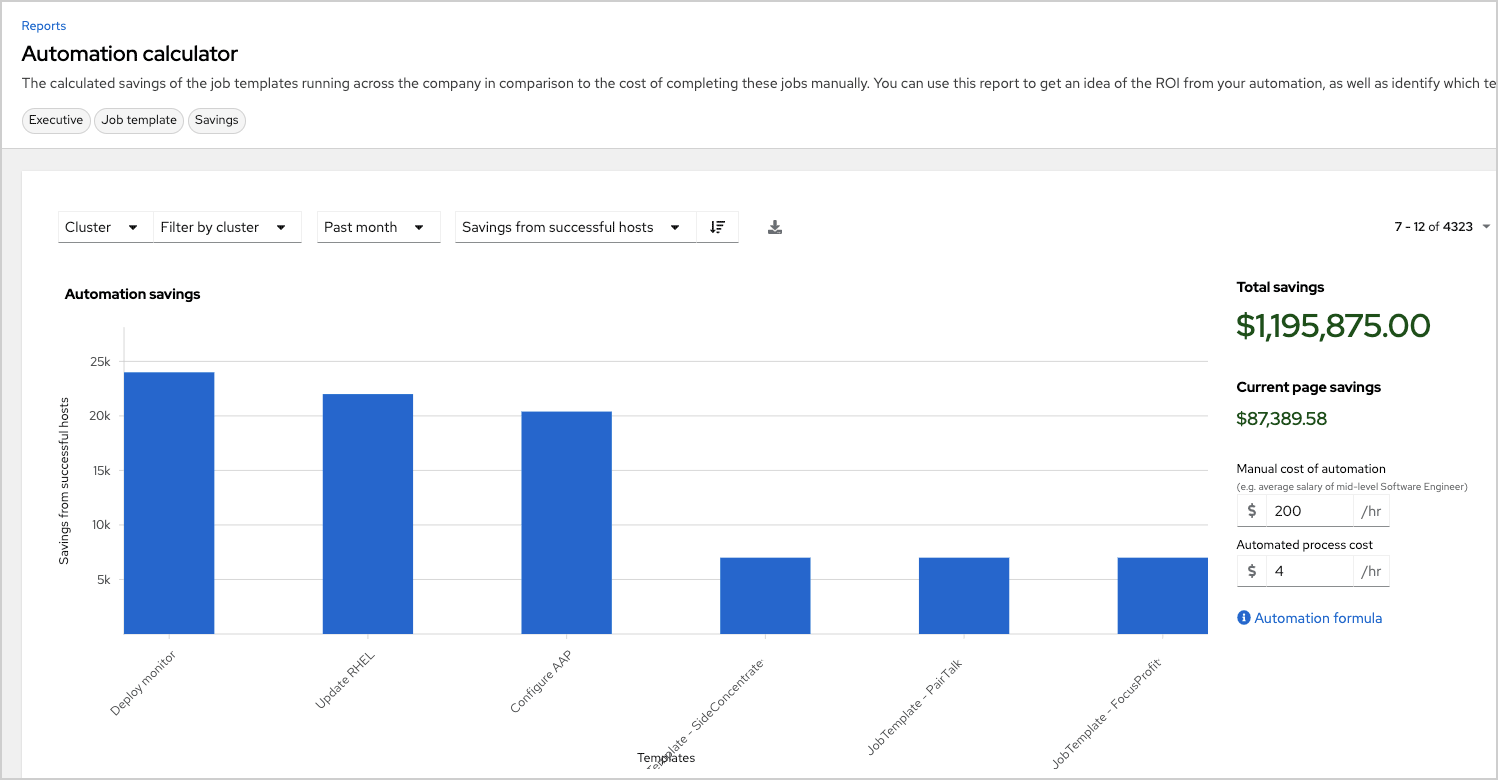Viewport: 1498px width, 780px height.
Task: Click the info icon beside Automation formula
Action: coord(1244,618)
